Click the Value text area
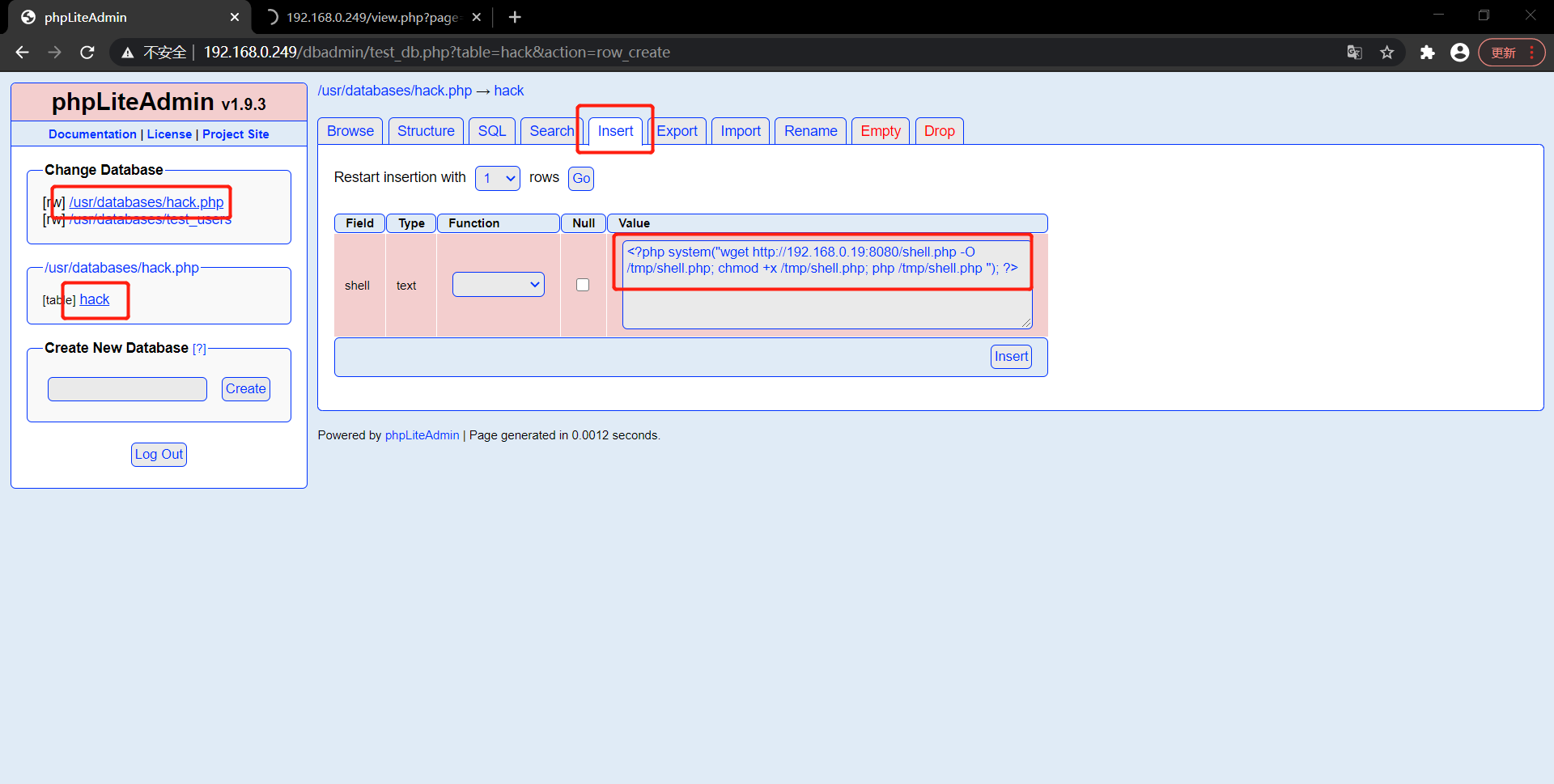Image resolution: width=1554 pixels, height=784 pixels. pyautogui.click(x=827, y=285)
